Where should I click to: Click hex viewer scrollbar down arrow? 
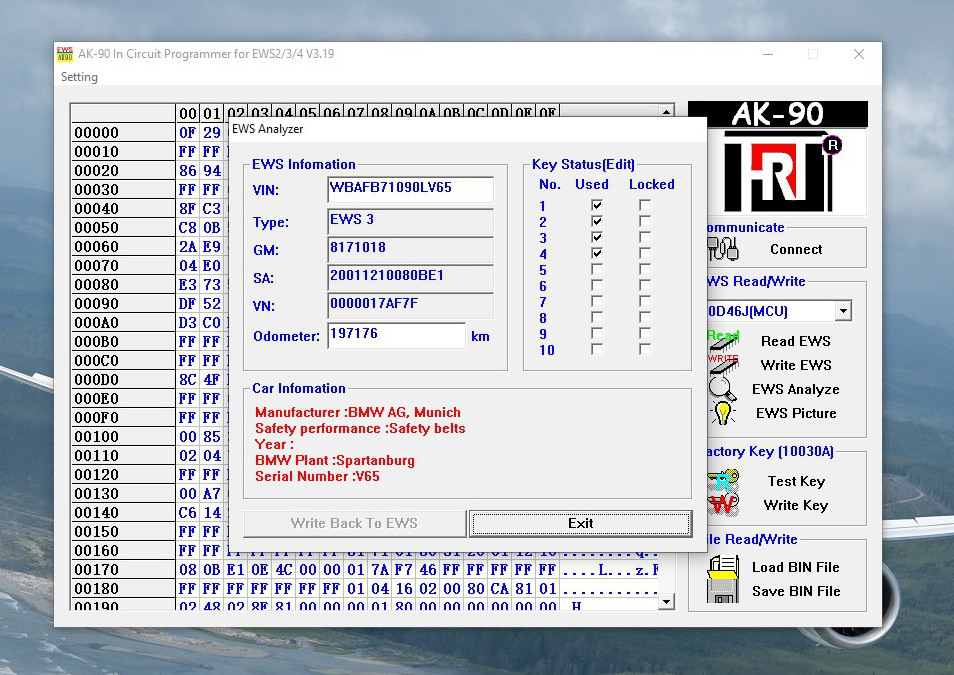point(666,602)
